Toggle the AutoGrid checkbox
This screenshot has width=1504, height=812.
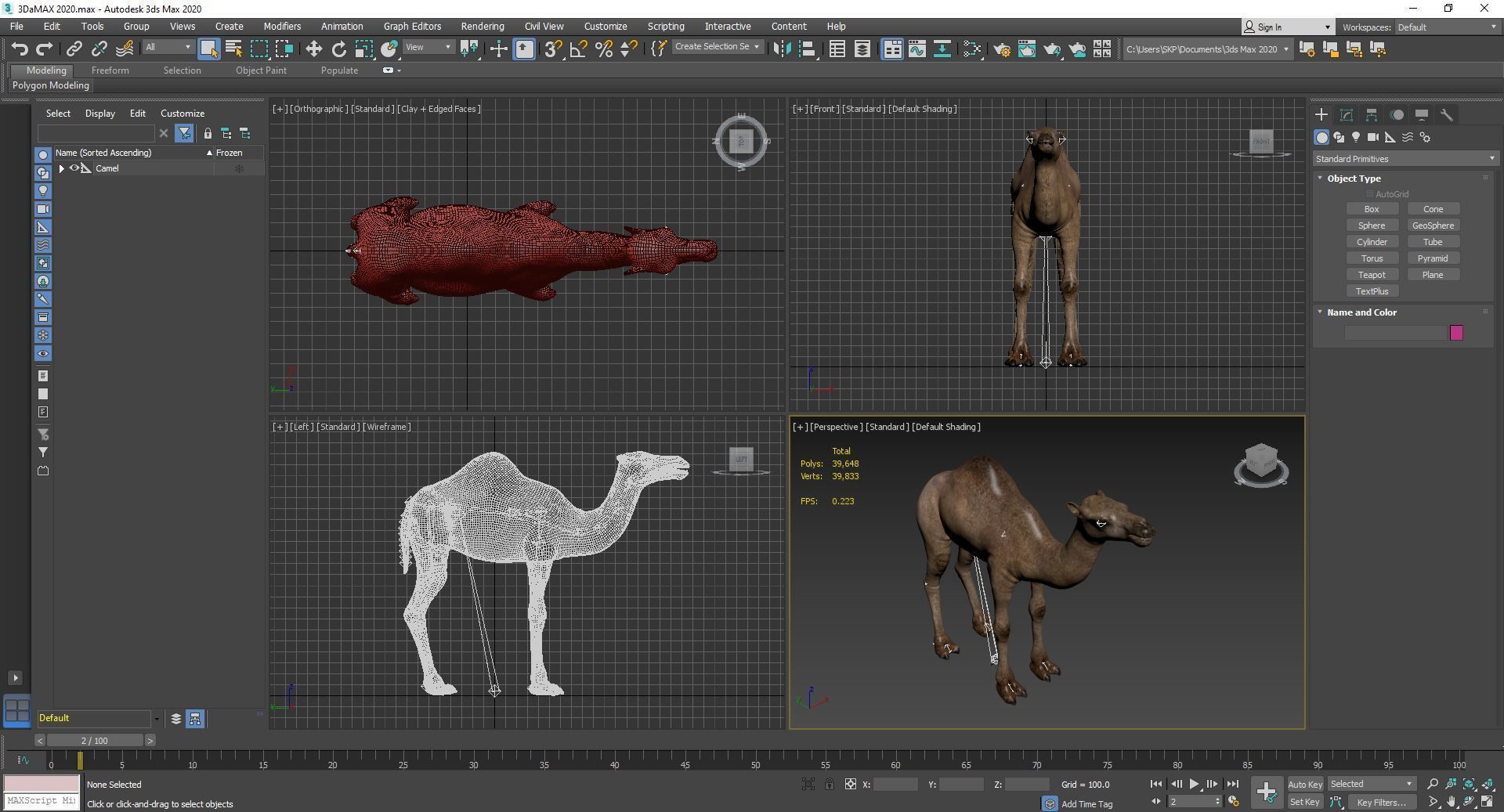tap(1370, 194)
